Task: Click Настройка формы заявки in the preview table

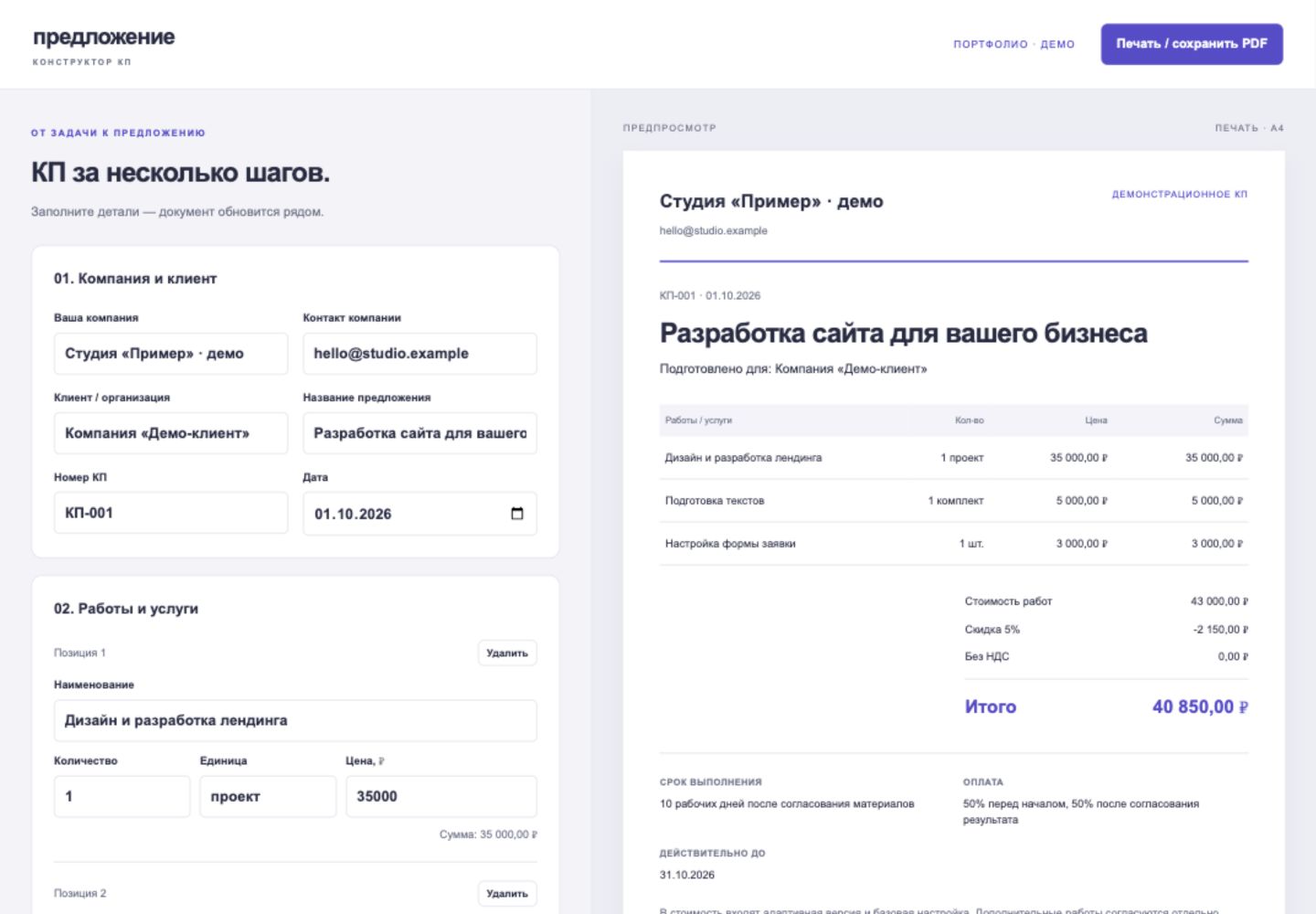Action: coord(730,544)
